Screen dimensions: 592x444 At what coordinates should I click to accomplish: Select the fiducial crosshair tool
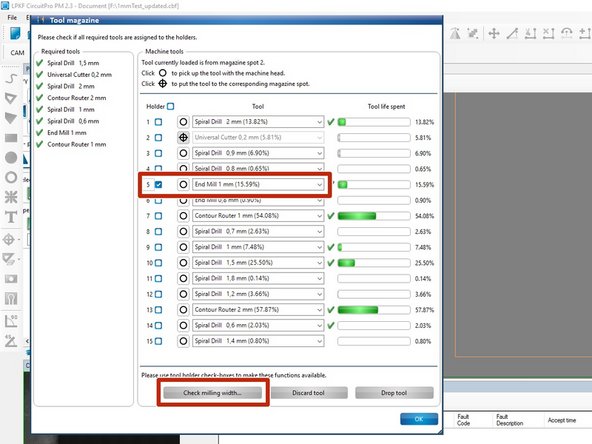tap(9, 239)
